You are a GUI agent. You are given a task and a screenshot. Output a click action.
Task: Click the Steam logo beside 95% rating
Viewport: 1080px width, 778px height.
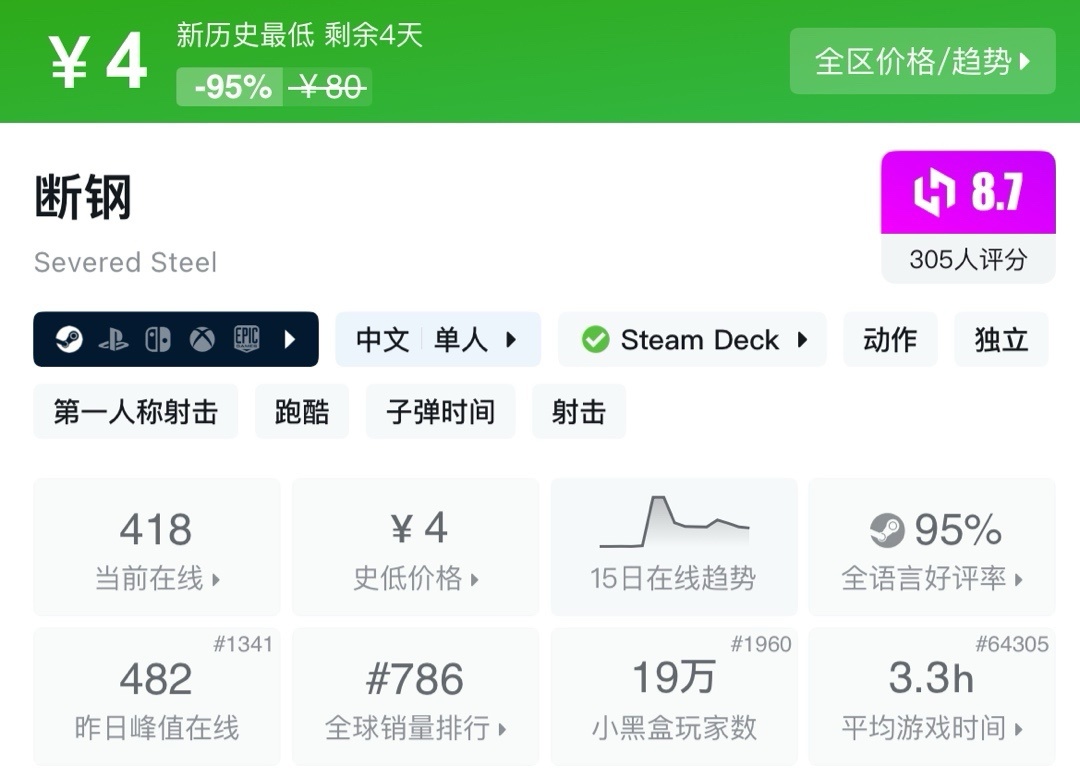pyautogui.click(x=887, y=530)
